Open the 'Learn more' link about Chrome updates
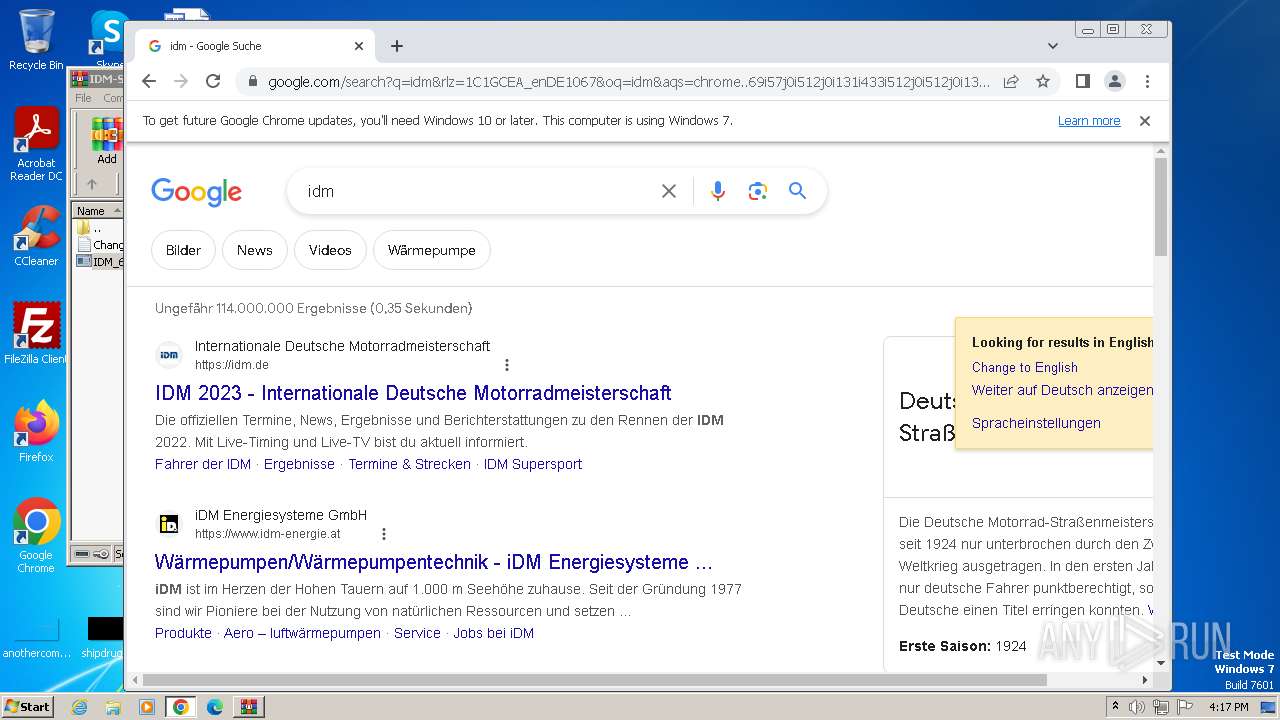 coord(1089,121)
